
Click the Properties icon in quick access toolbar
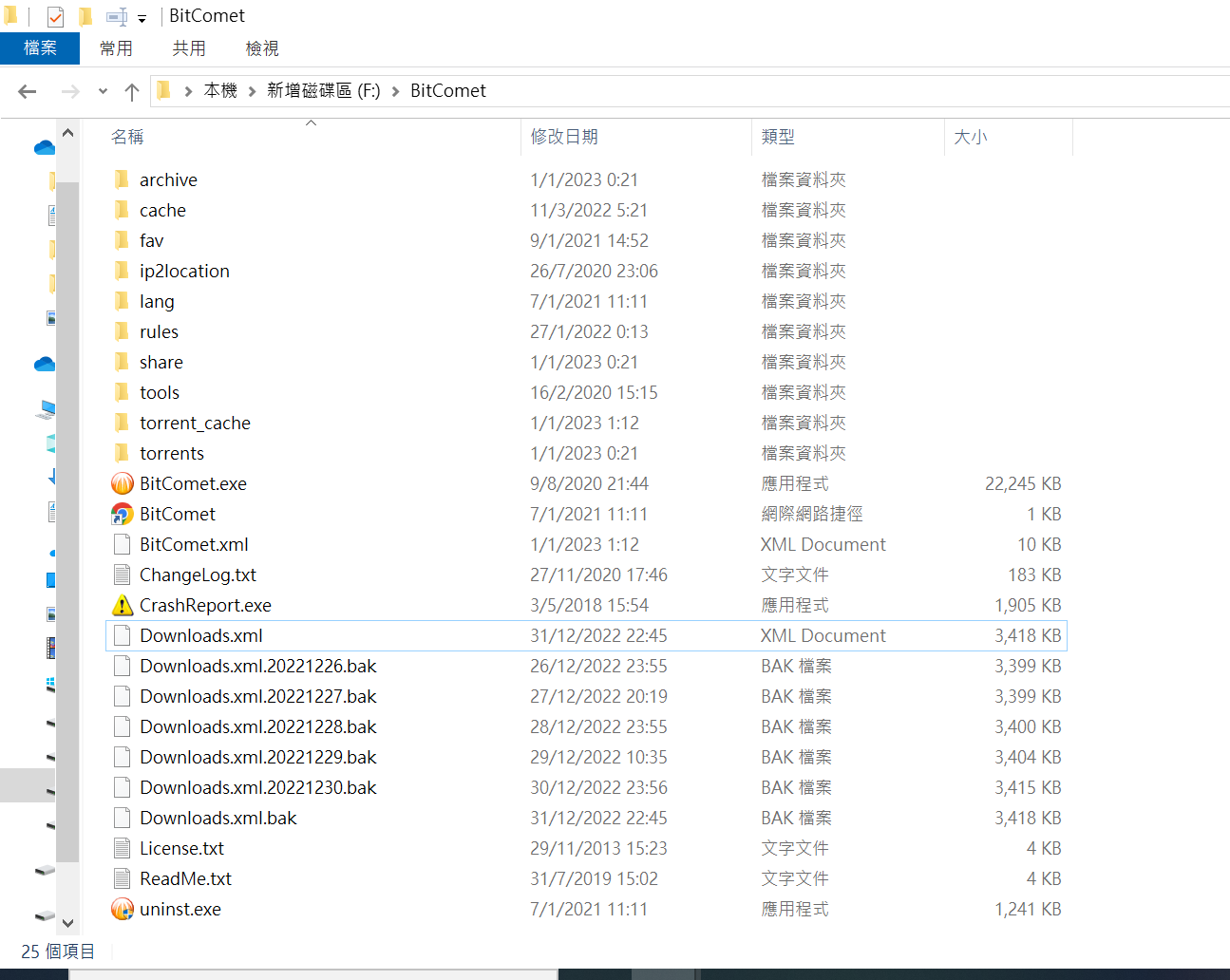(55, 16)
